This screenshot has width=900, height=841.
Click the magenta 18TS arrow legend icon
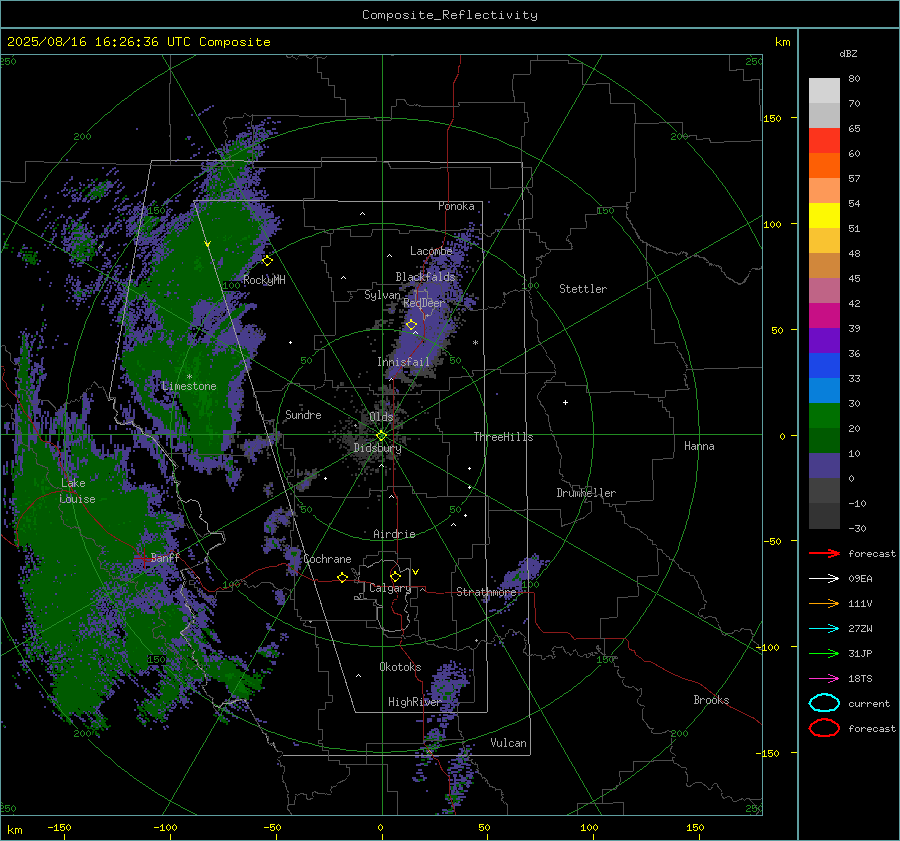pos(824,678)
